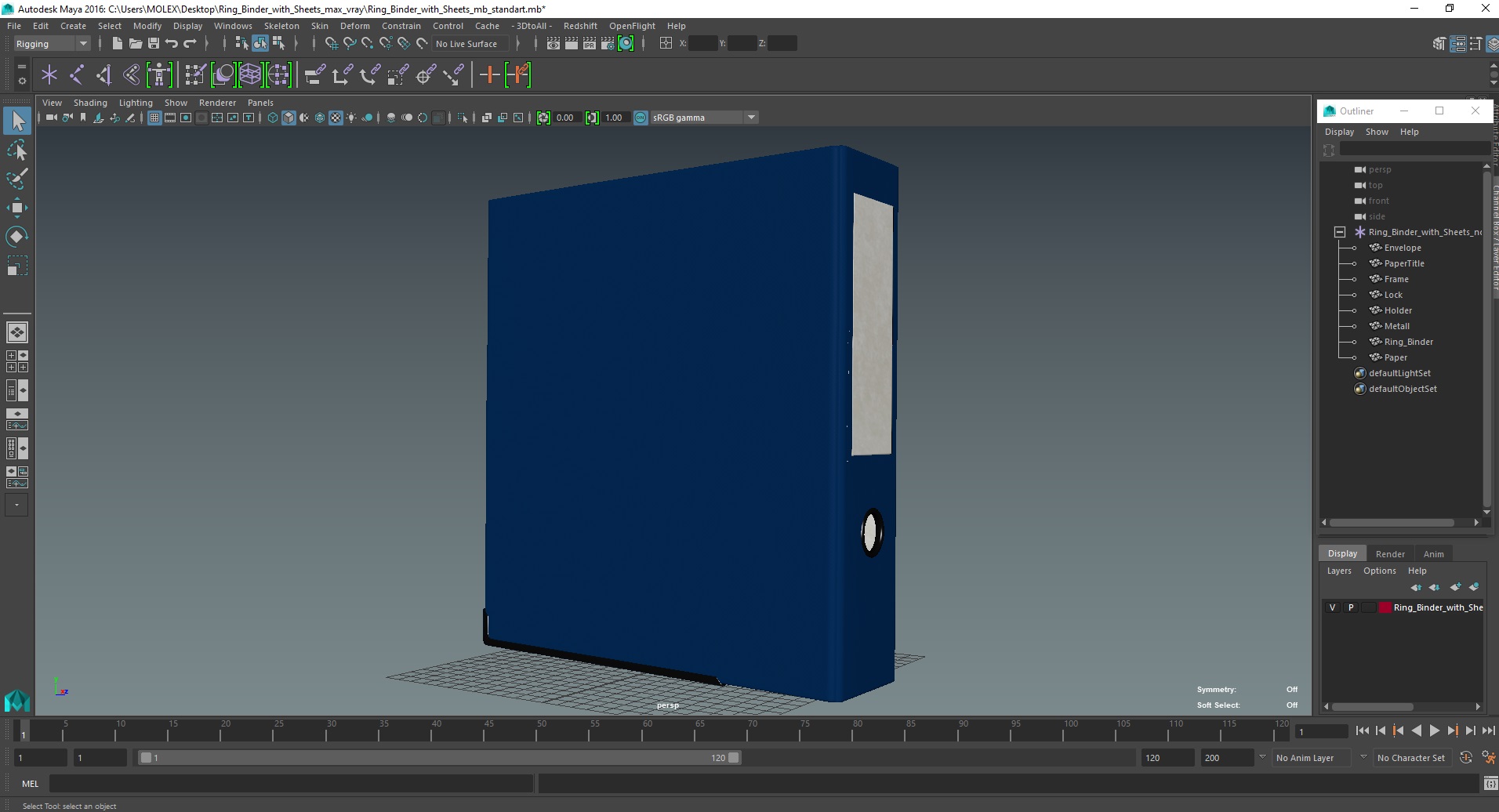
Task: Collapse Ring_Binder_with_Sheets group in Outliner
Action: point(1340,232)
